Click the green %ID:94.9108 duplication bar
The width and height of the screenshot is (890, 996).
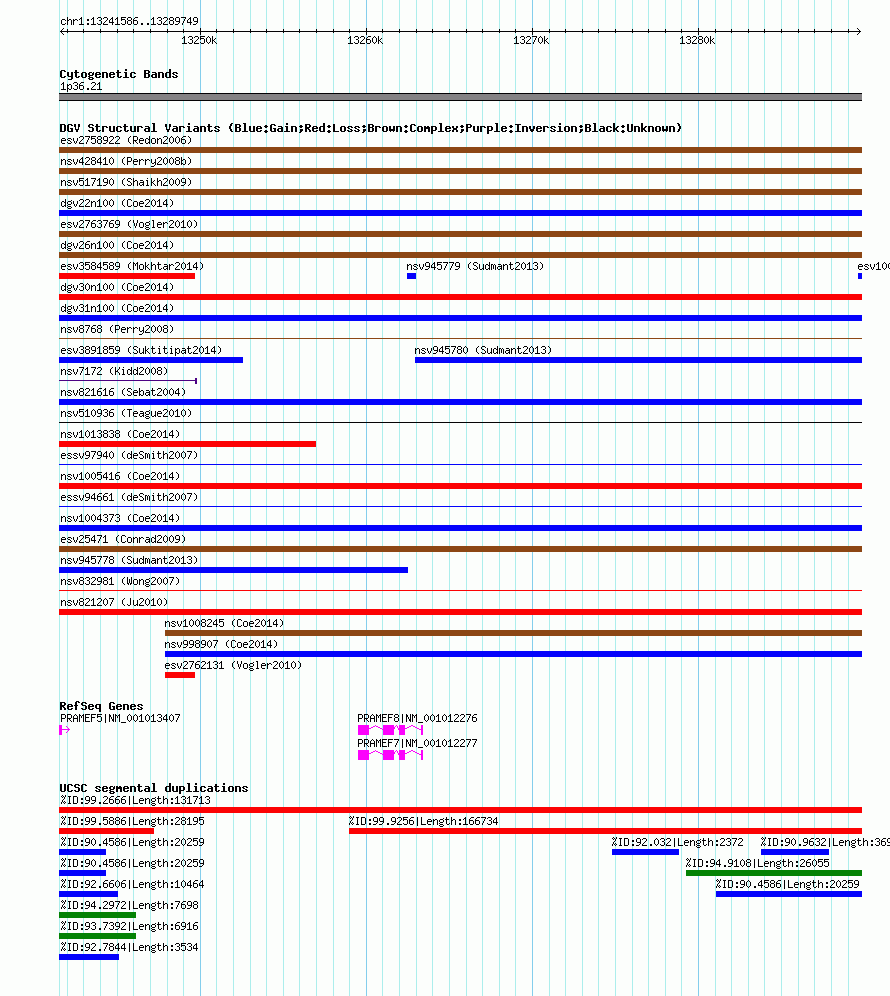tap(774, 873)
